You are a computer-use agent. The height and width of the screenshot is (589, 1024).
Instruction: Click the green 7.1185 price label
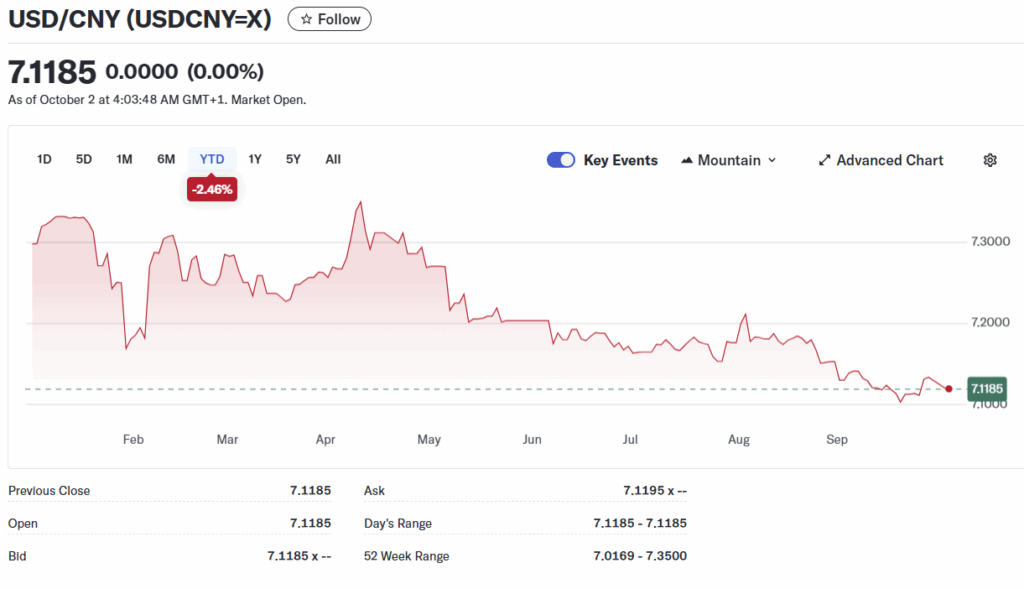pyautogui.click(x=986, y=388)
